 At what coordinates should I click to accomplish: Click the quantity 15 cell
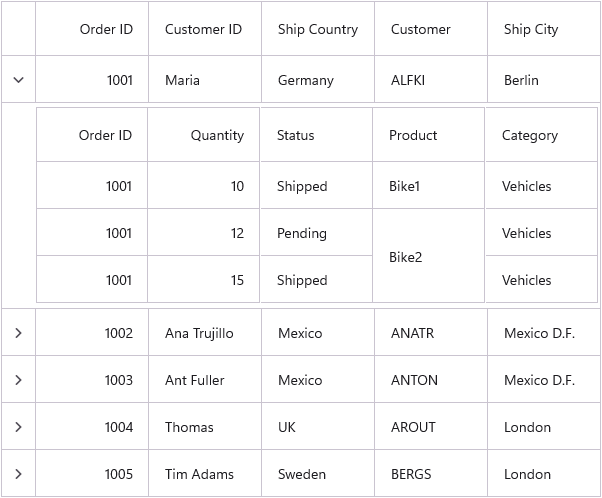coord(203,280)
